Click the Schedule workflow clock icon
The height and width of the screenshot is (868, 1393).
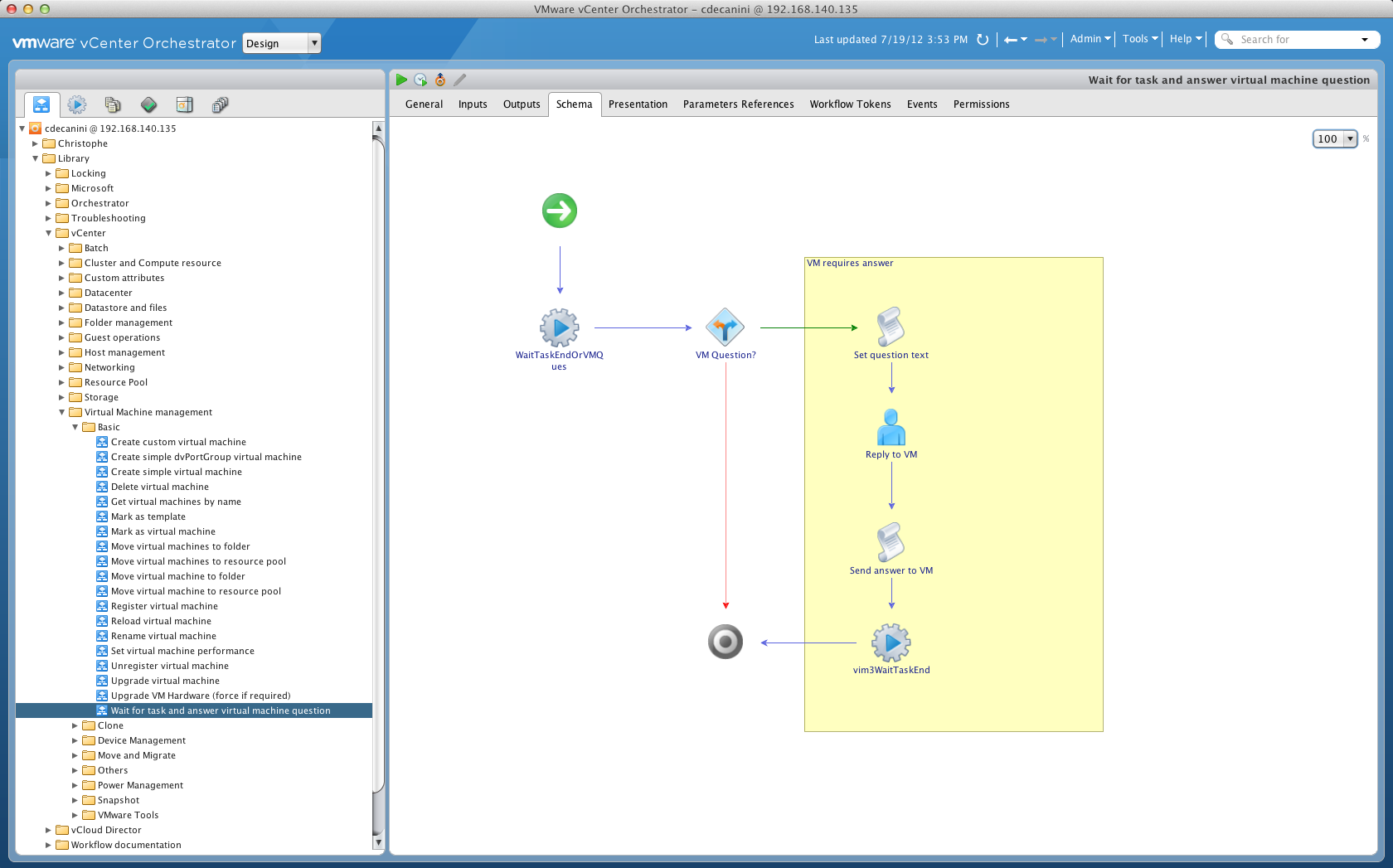click(420, 80)
